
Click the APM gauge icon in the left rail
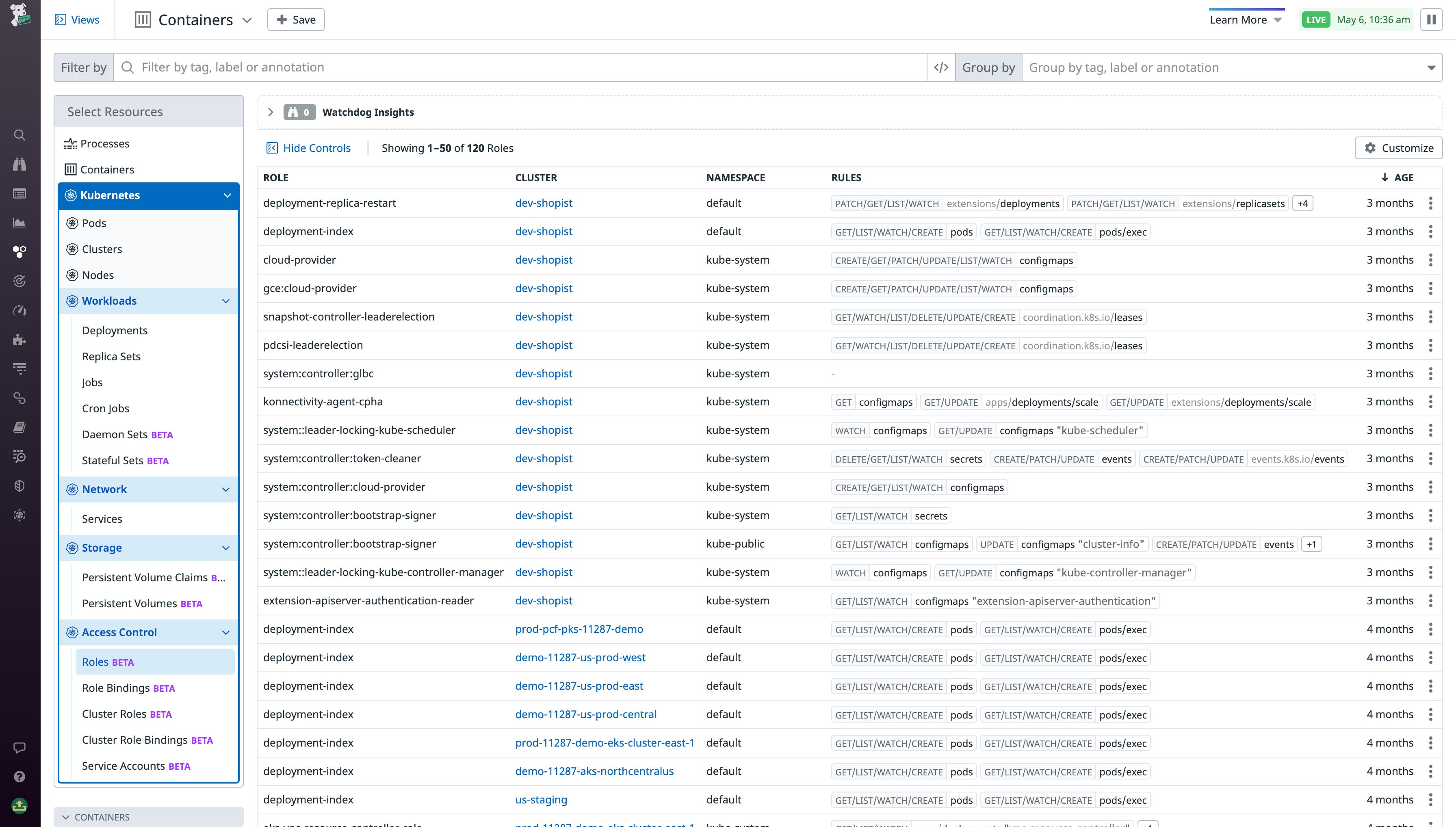[x=20, y=310]
